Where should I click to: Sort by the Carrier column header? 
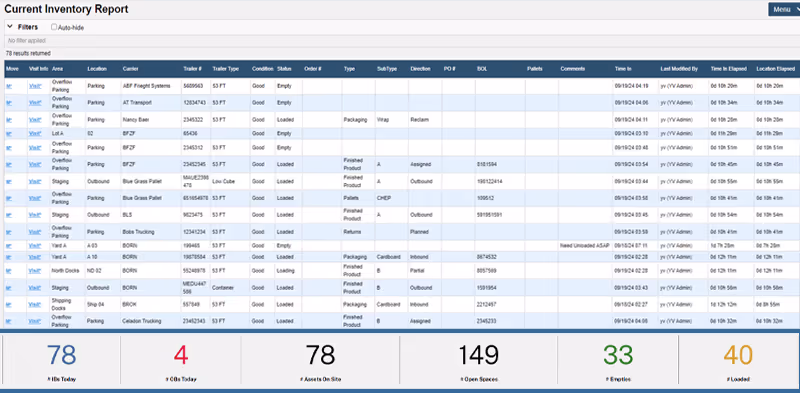[131, 69]
